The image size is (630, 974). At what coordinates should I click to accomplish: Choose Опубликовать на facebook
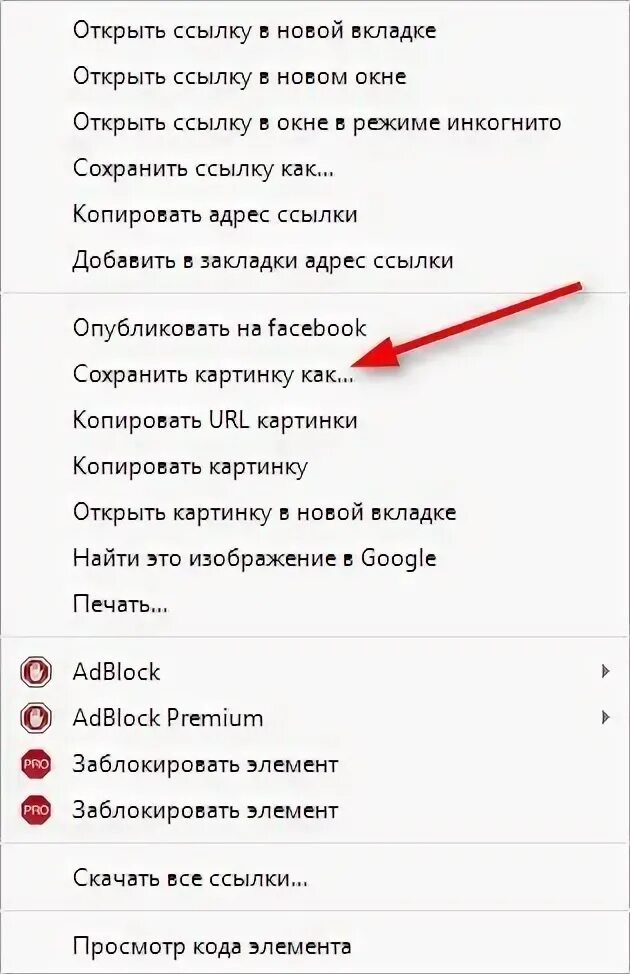point(315,328)
